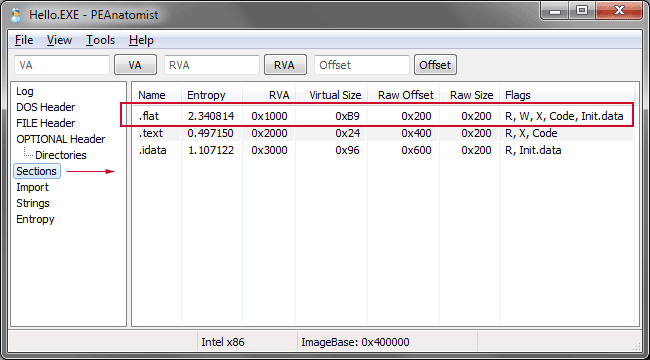Image resolution: width=650 pixels, height=360 pixels.
Task: Click virtual size value 0x24
Action: (x=347, y=133)
